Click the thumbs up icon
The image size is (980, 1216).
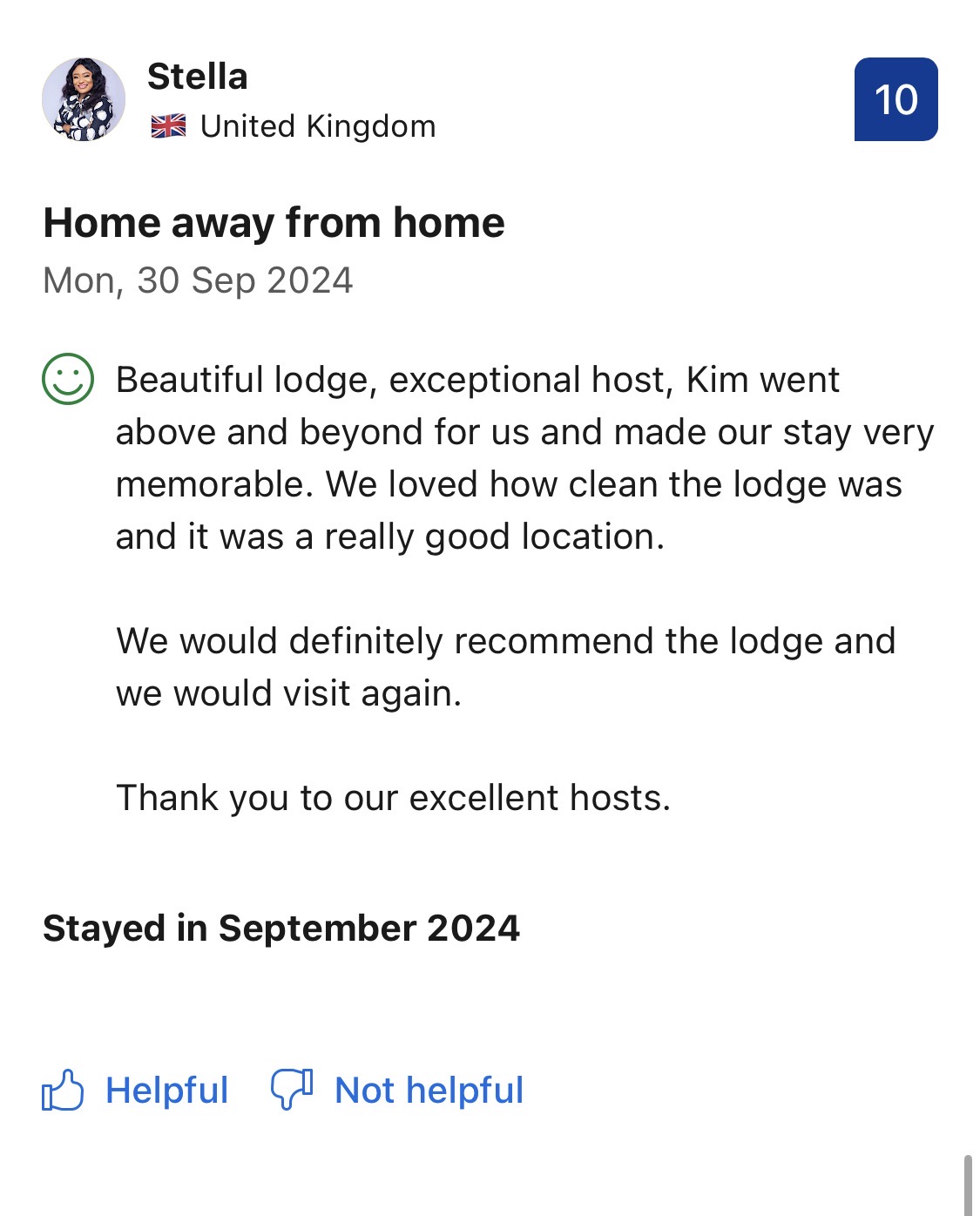[63, 1090]
